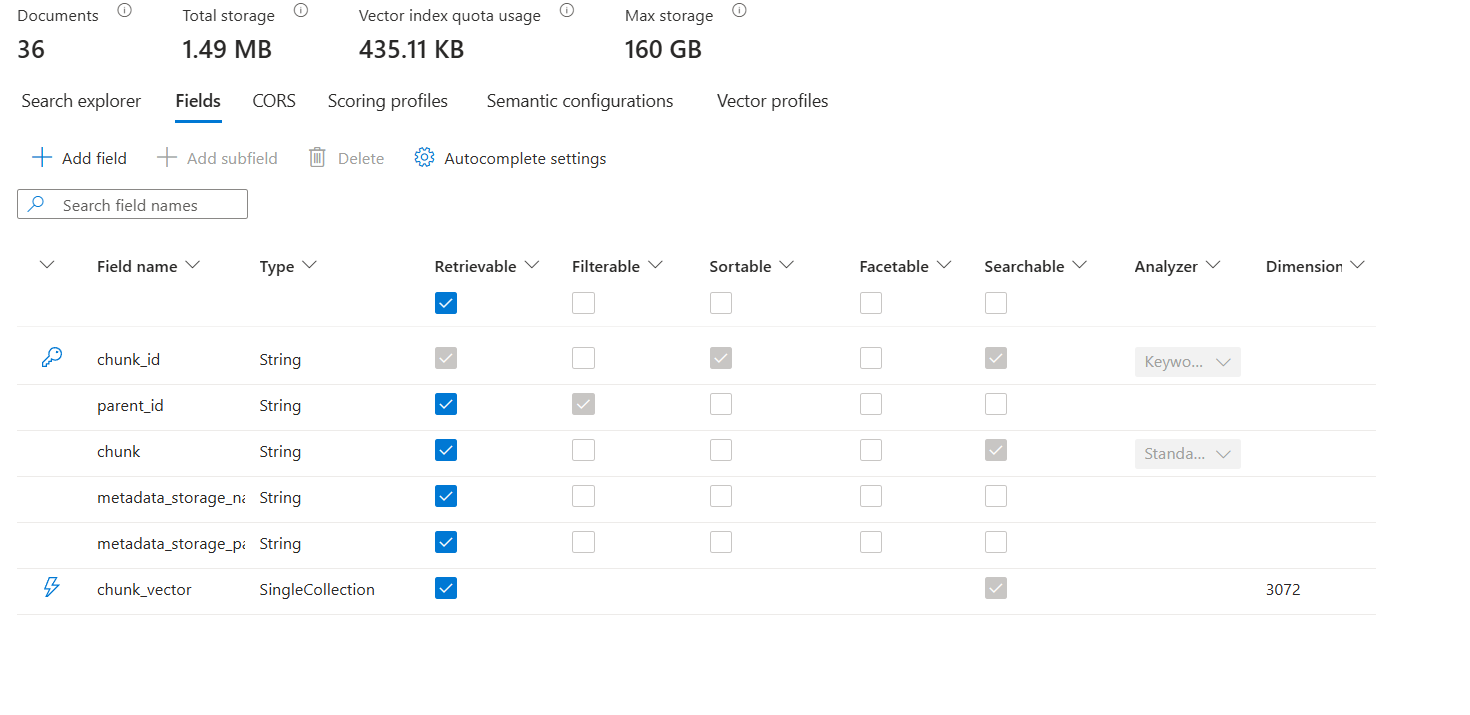Open Autocomplete settings gear
Screen dimensions: 1470x715
tap(424, 158)
